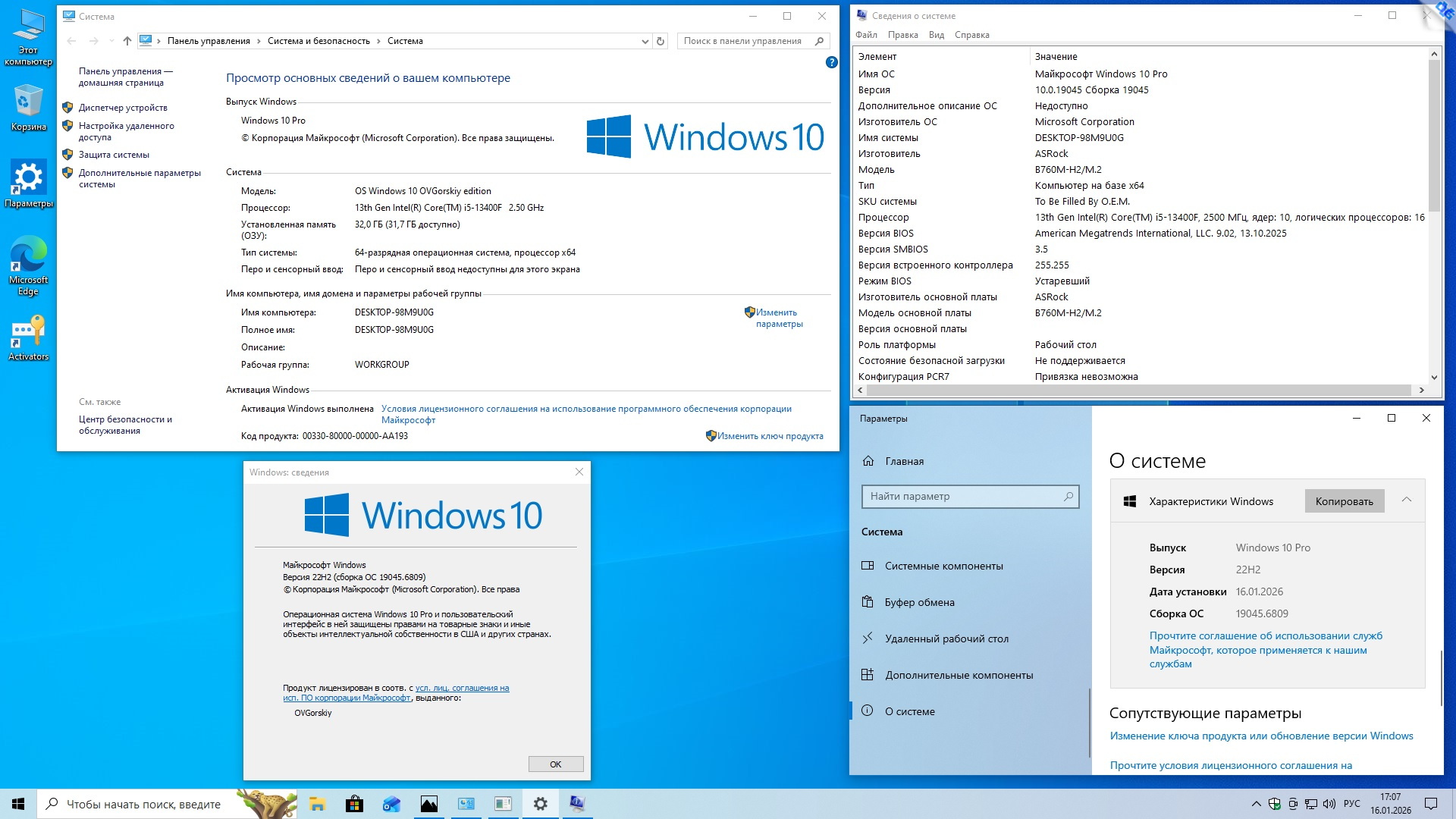The width and height of the screenshot is (1456, 819).
Task: Open File Explorer from taskbar
Action: pyautogui.click(x=317, y=804)
